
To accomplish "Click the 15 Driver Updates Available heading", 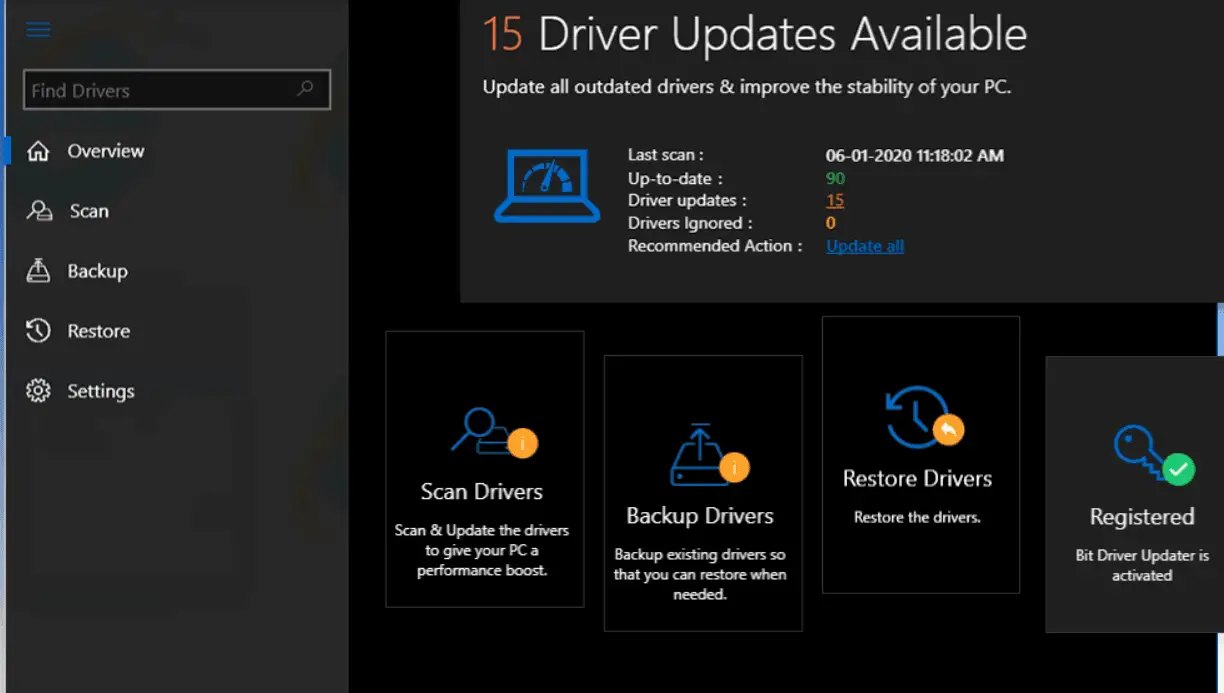I will [755, 35].
